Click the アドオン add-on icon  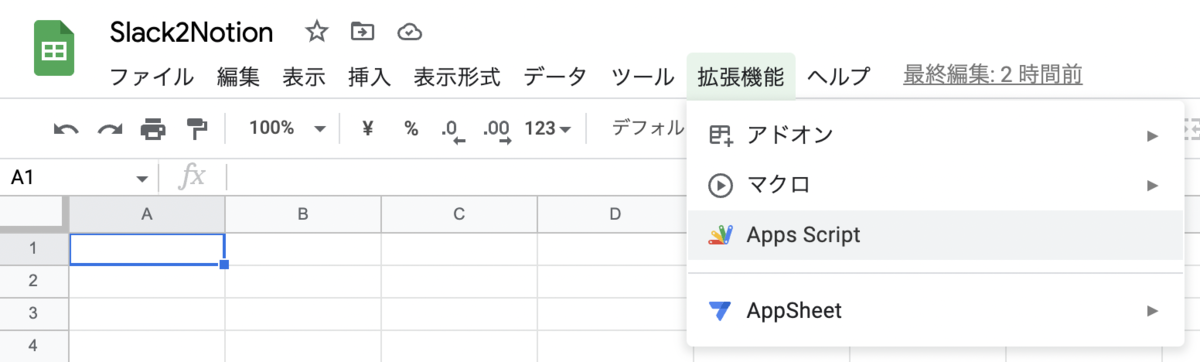720,135
